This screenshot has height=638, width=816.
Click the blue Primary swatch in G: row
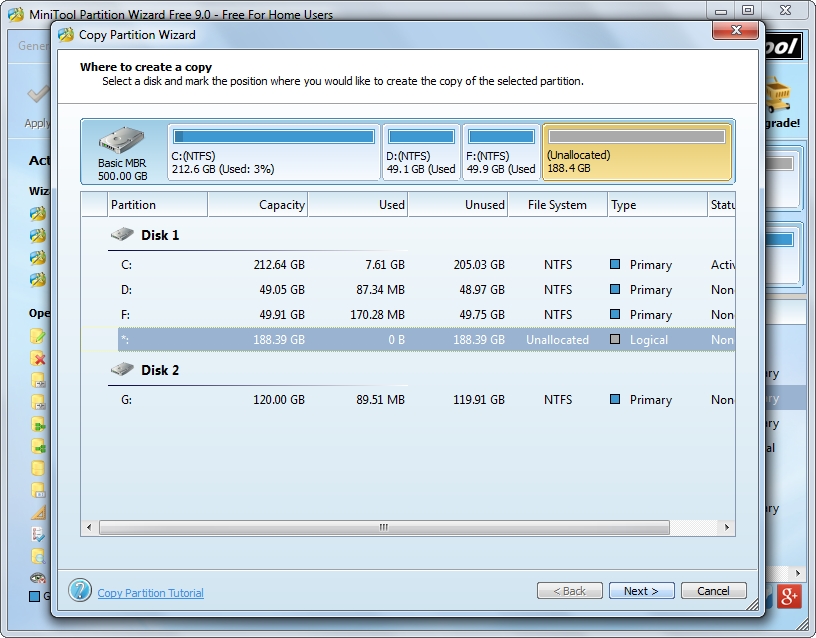(x=615, y=399)
